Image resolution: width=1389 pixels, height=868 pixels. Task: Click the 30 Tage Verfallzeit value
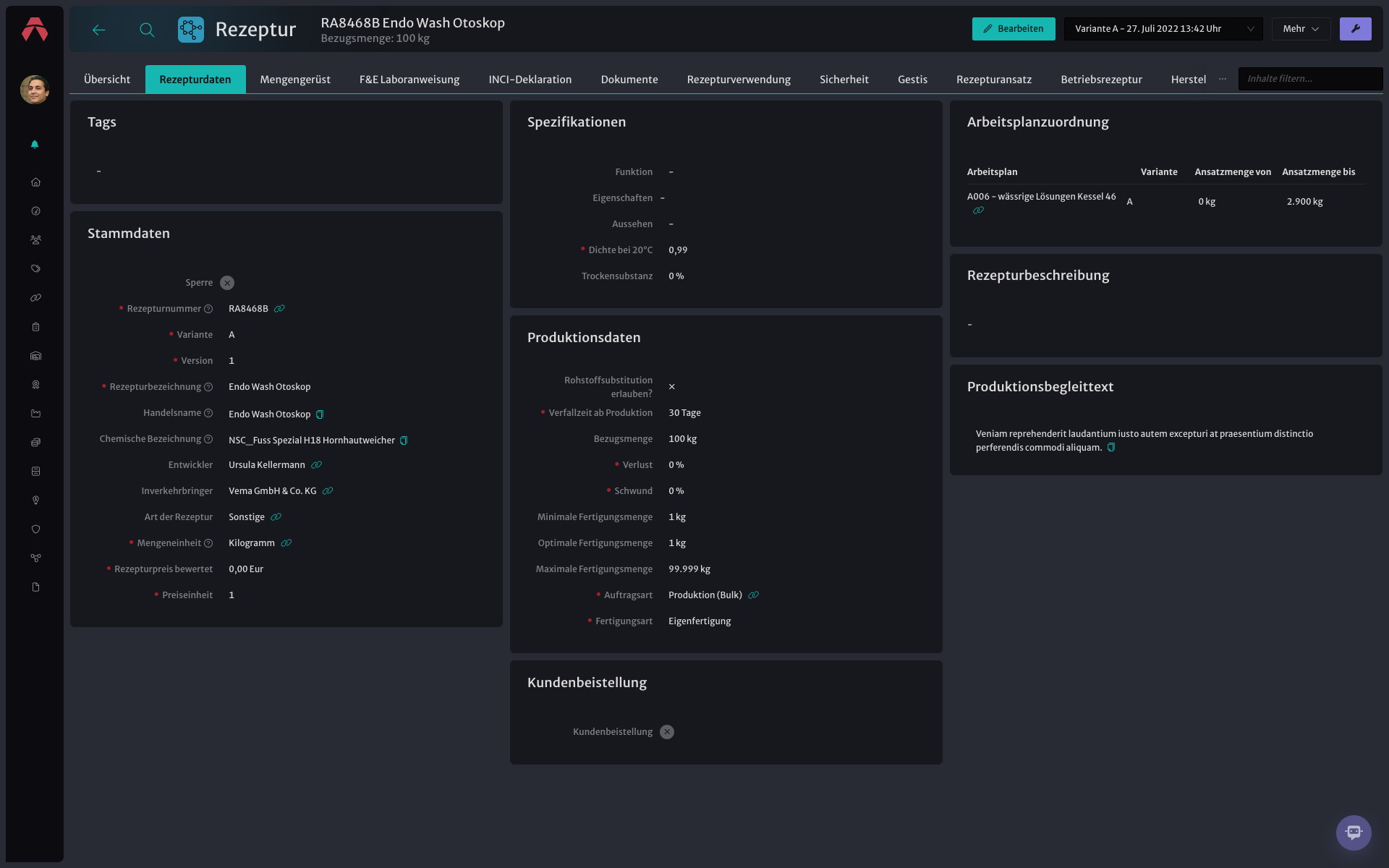click(x=684, y=413)
